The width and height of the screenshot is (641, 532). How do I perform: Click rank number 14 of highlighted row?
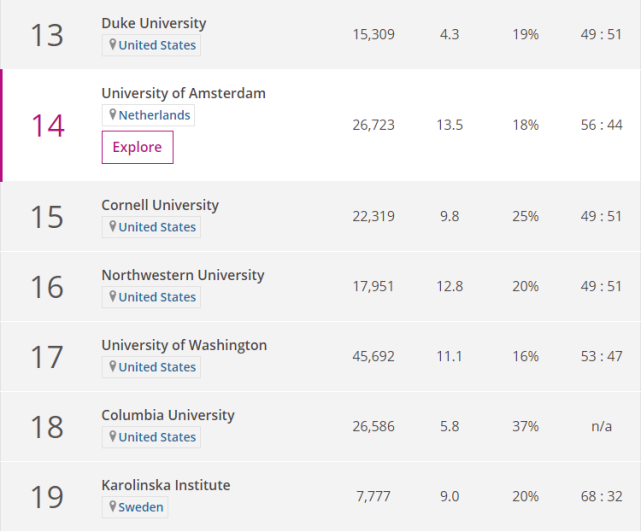(x=47, y=126)
